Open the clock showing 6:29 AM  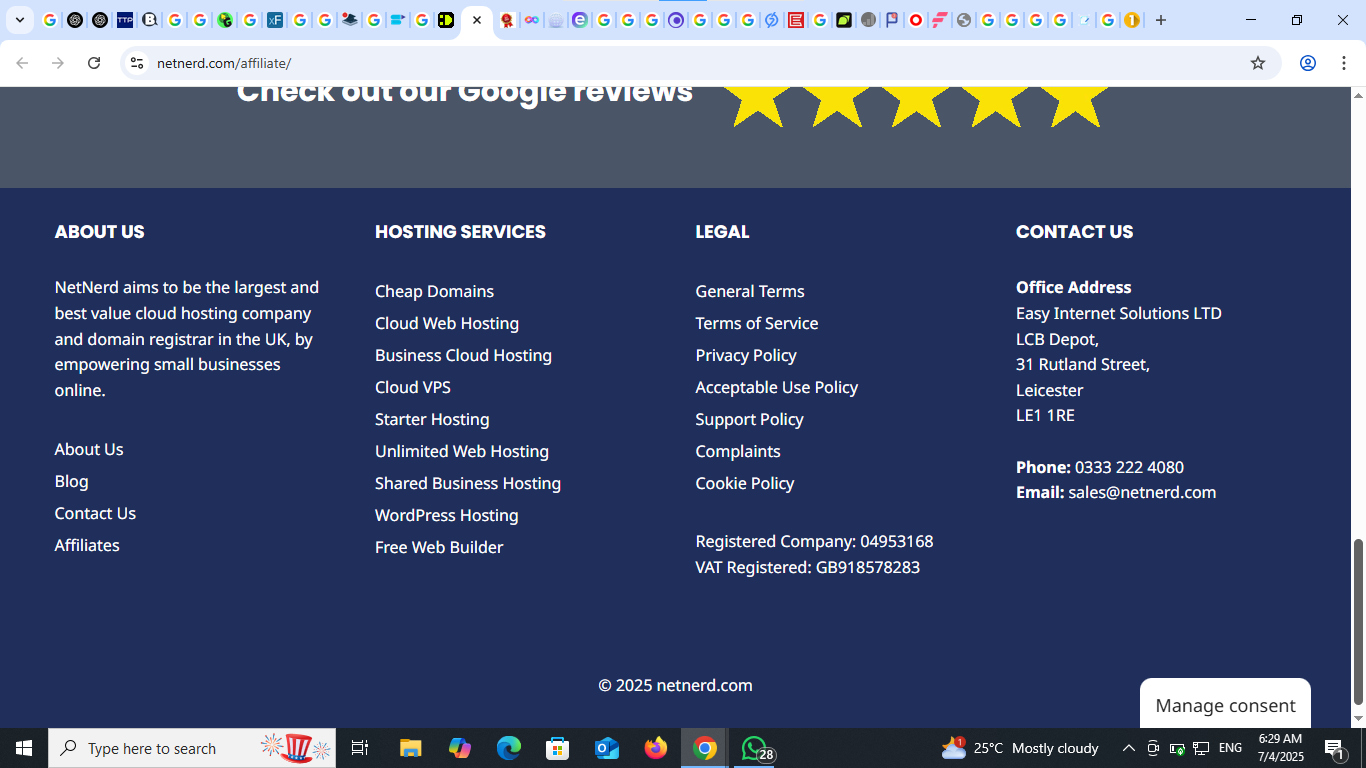pos(1280,748)
